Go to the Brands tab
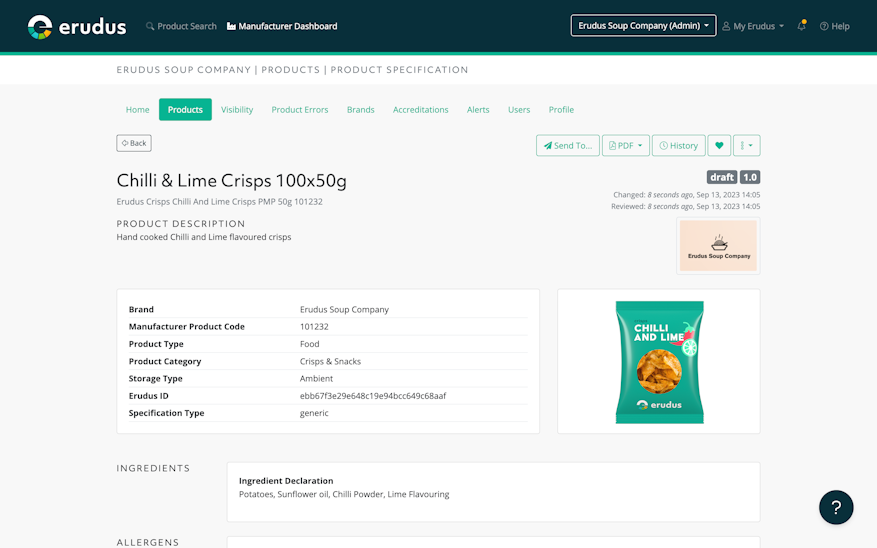The height and width of the screenshot is (548, 877). pyautogui.click(x=361, y=110)
